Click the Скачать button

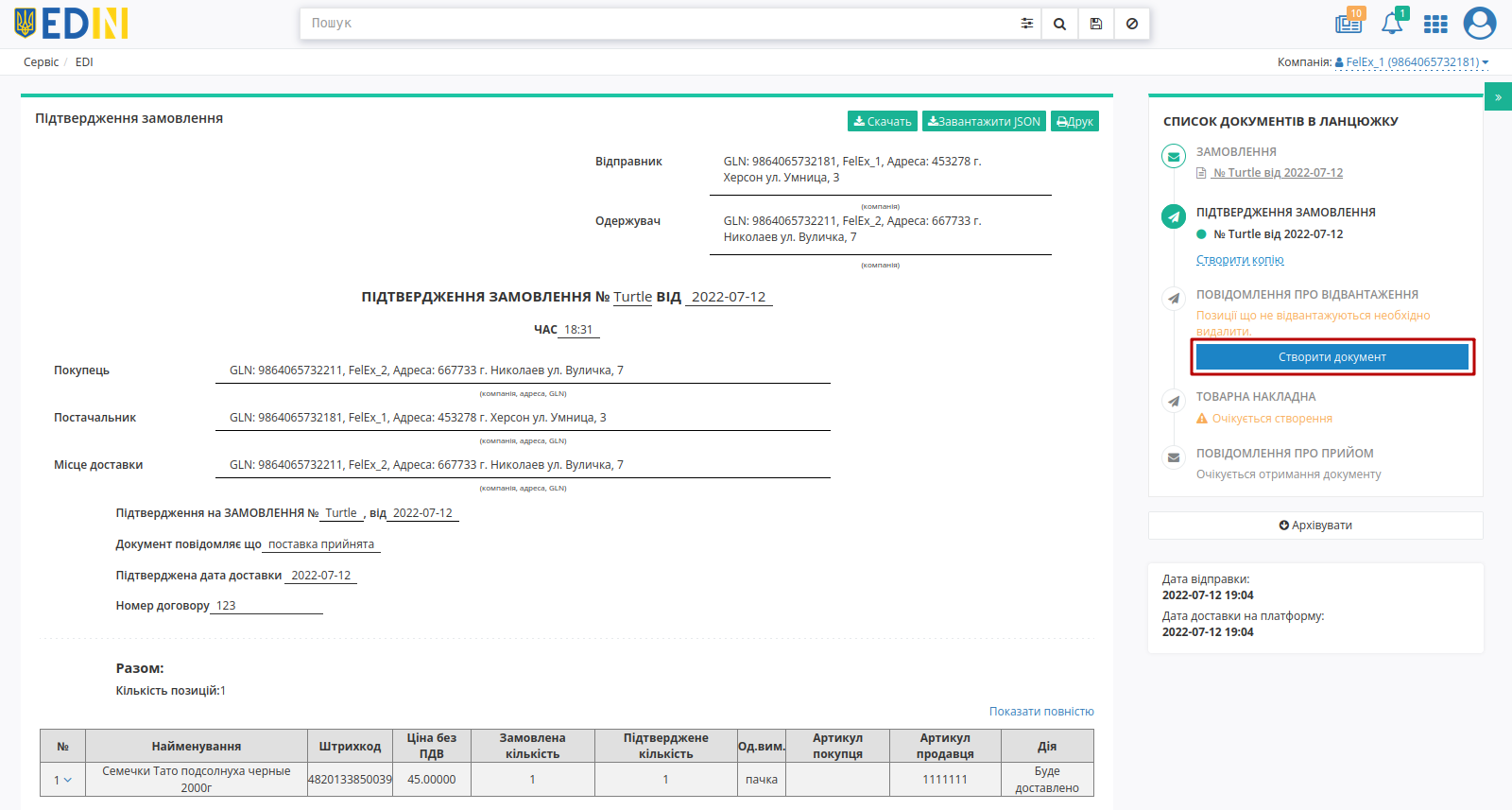(883, 121)
